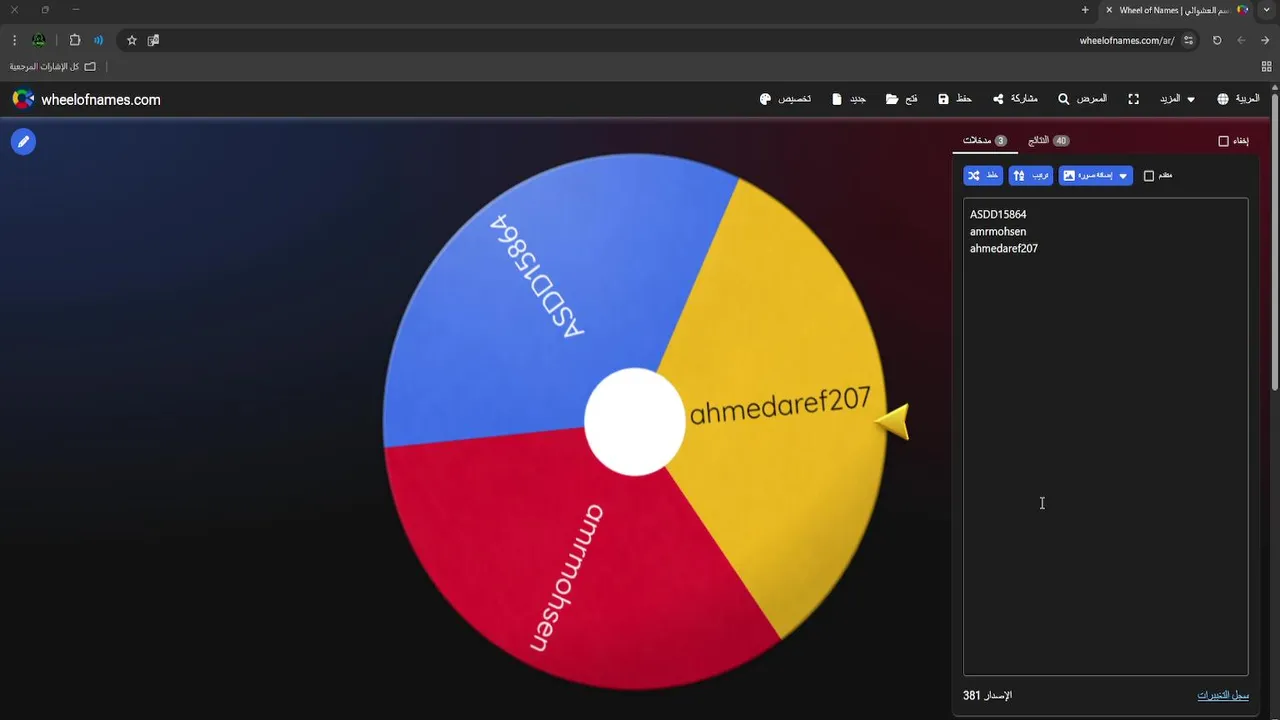Screen dimensions: 1280x720
Task: Open the browser tab search chevron
Action: (1267, 10)
